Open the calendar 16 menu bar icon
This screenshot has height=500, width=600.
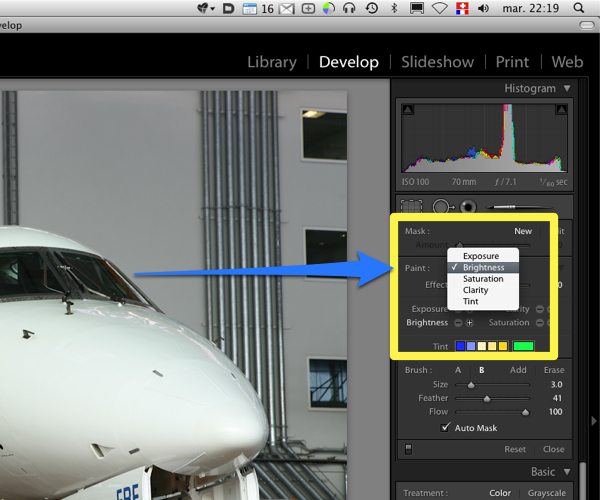pos(258,8)
